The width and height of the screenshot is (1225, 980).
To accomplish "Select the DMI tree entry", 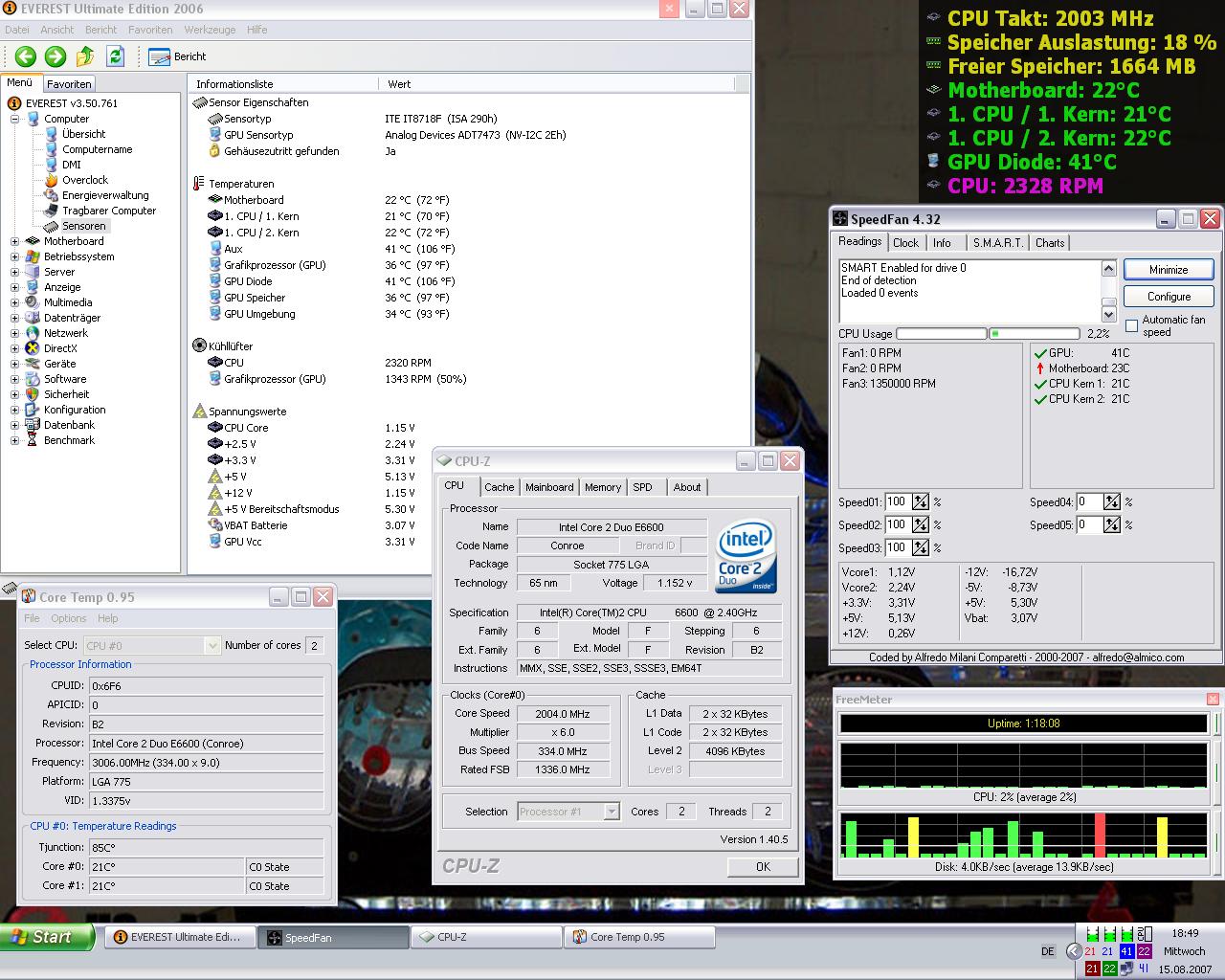I will (x=72, y=165).
